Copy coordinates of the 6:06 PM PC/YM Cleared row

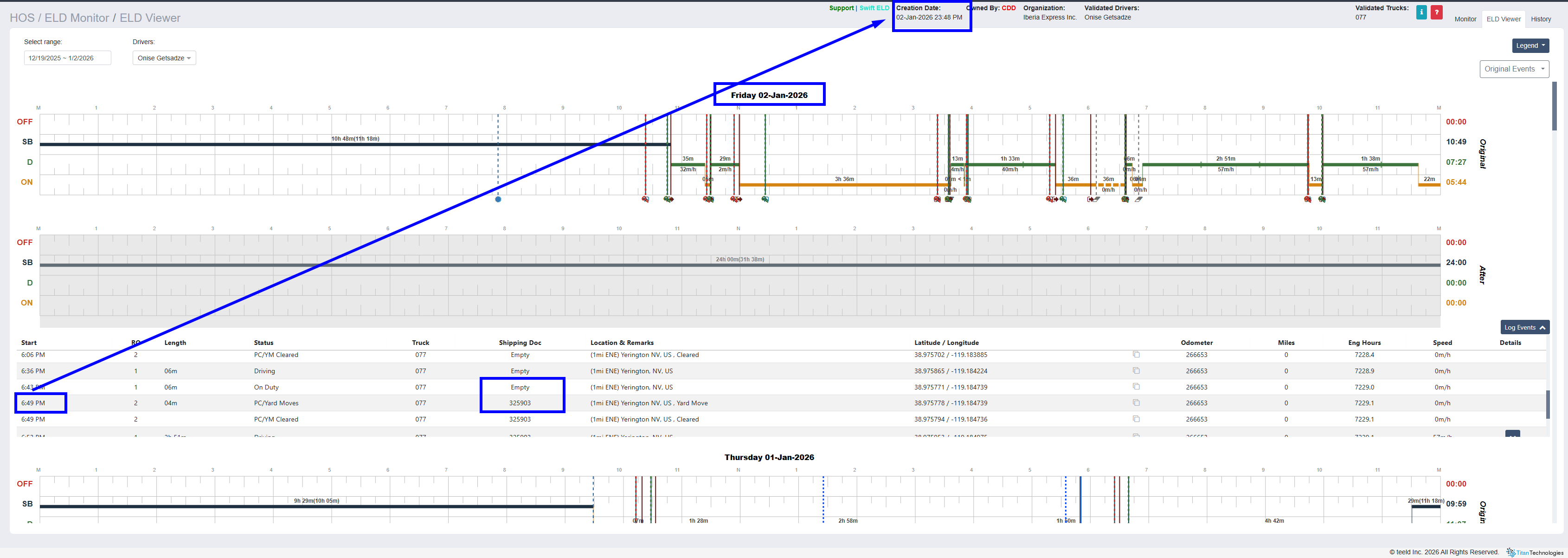pyautogui.click(x=1136, y=355)
